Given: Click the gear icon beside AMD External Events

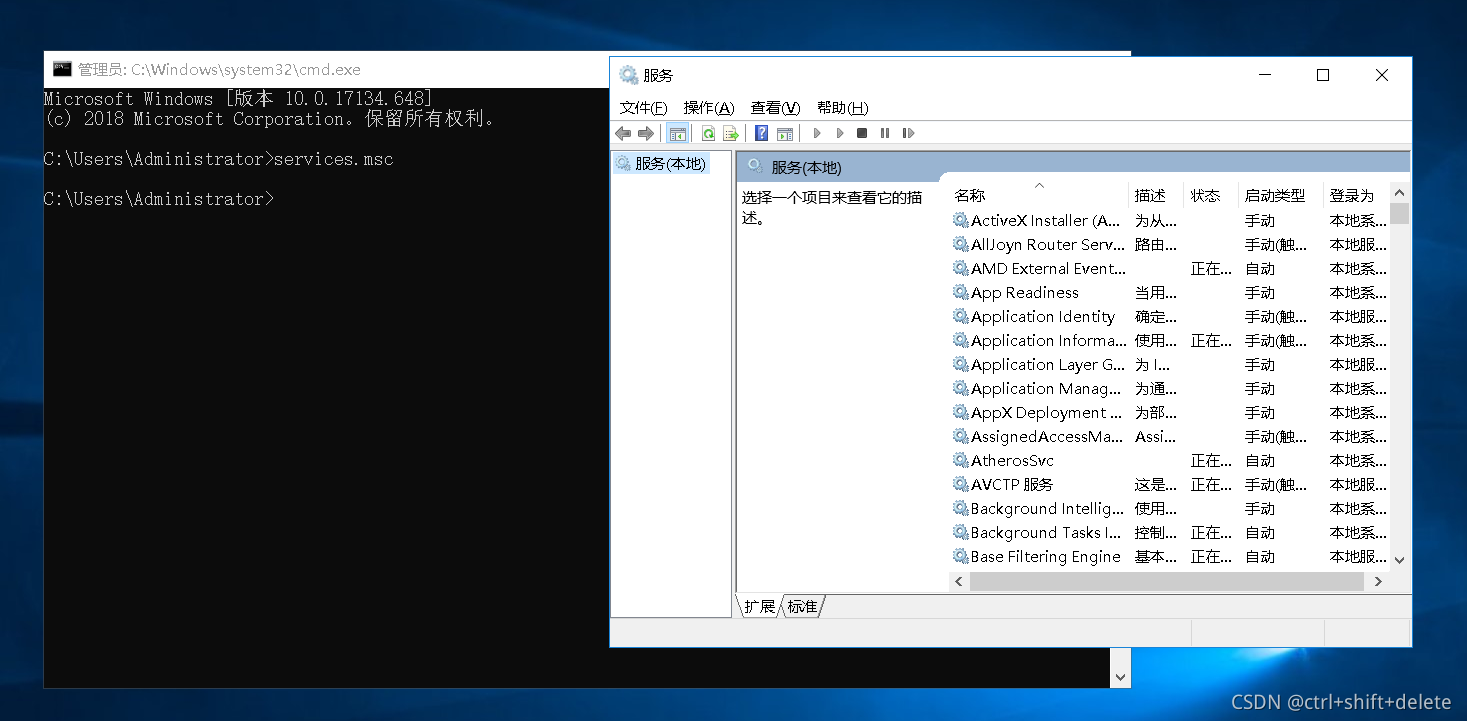Looking at the screenshot, I should (961, 268).
